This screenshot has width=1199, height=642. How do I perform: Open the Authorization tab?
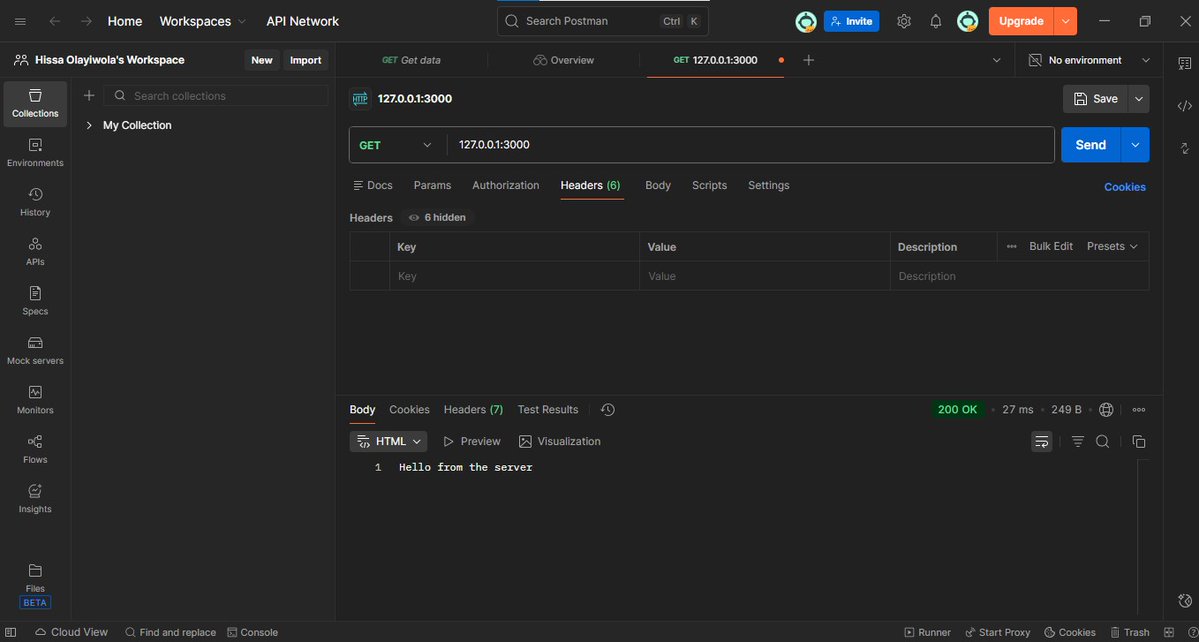point(505,186)
